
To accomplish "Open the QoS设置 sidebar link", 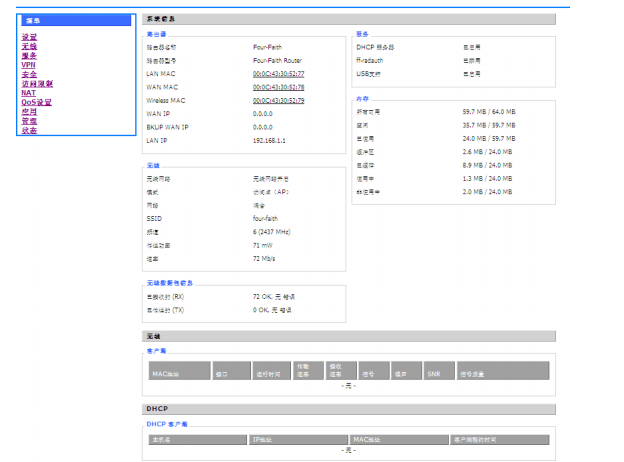I will pos(37,102).
